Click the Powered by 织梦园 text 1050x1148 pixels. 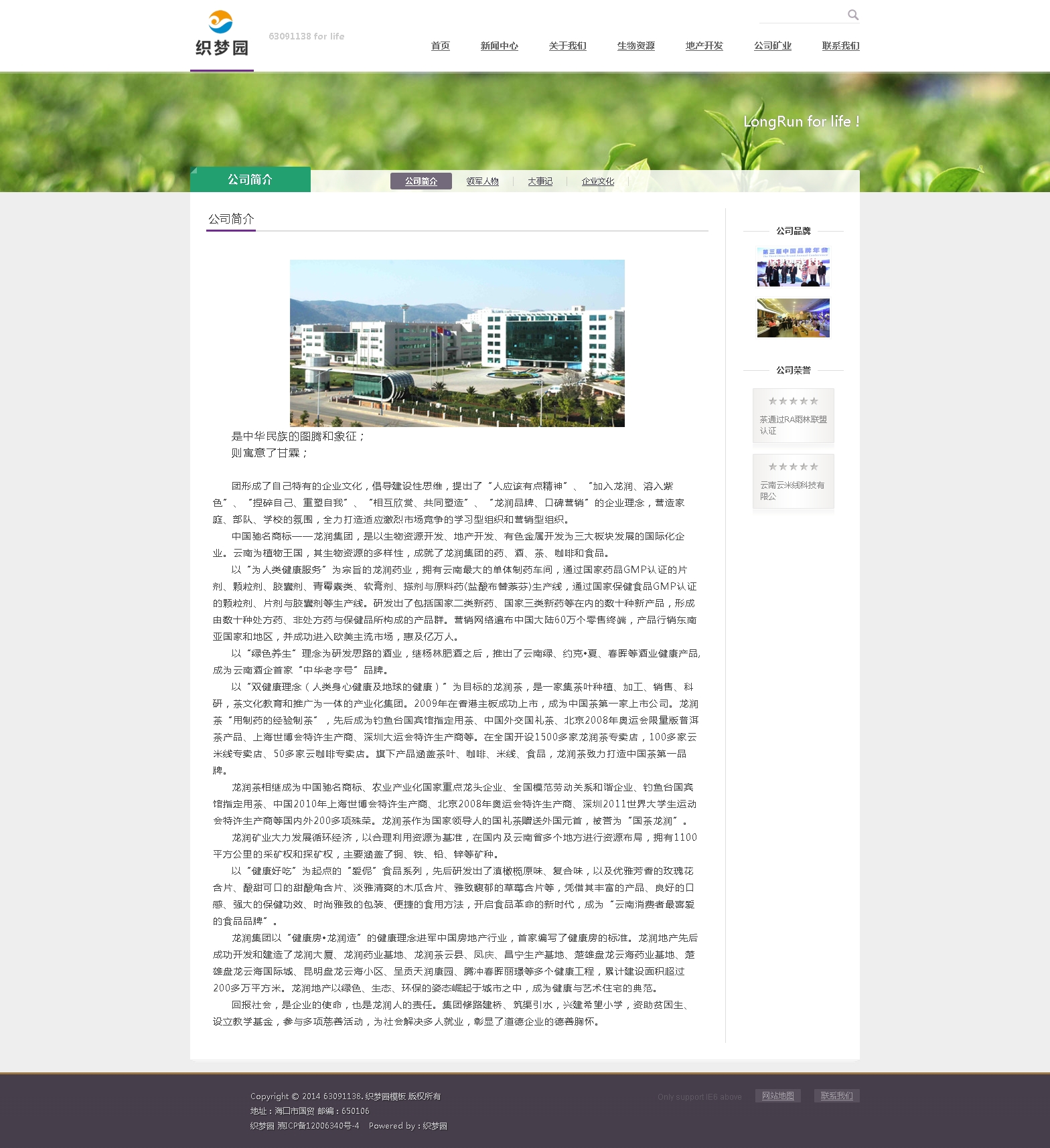pyautogui.click(x=408, y=1126)
